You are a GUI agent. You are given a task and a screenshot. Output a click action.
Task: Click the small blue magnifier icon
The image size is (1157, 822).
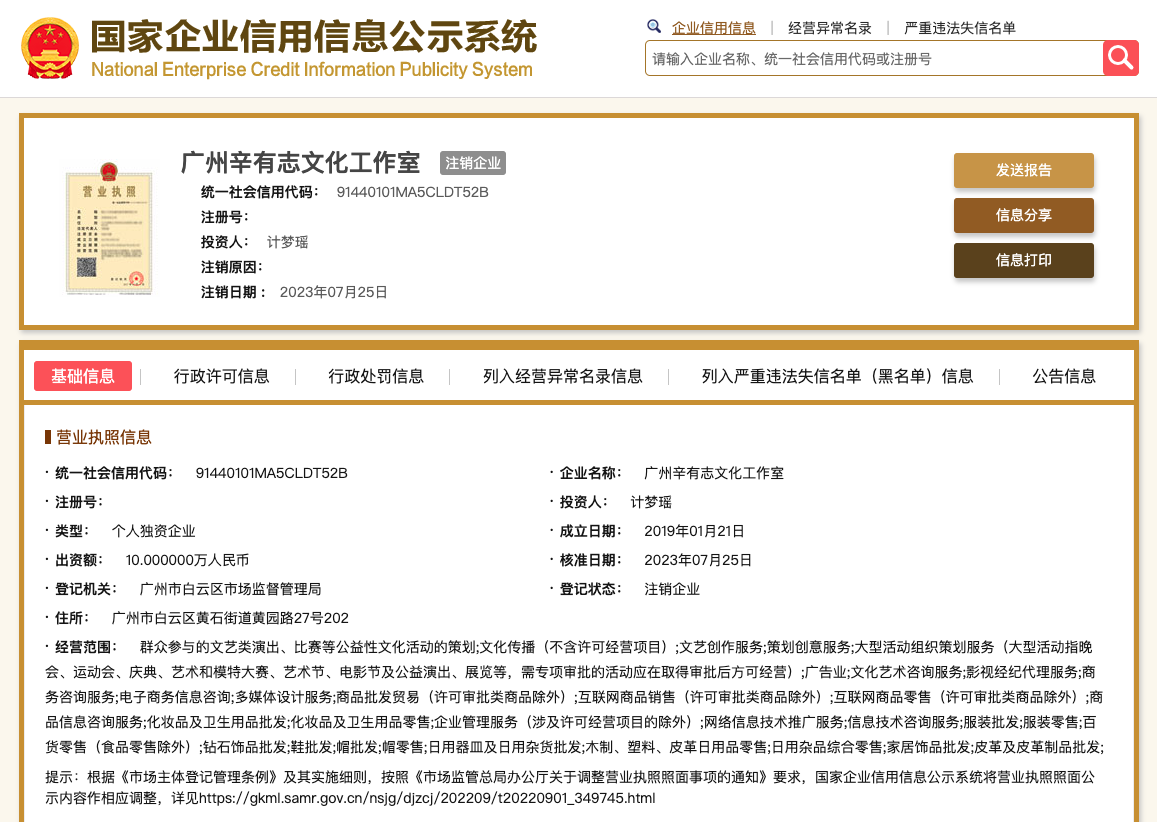tap(654, 27)
